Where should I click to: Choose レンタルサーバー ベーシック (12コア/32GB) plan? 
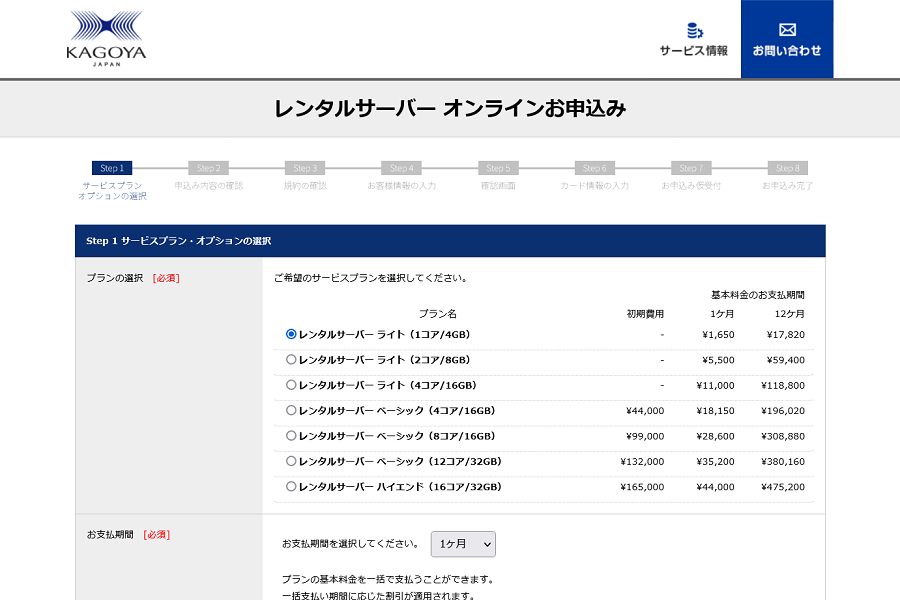291,461
